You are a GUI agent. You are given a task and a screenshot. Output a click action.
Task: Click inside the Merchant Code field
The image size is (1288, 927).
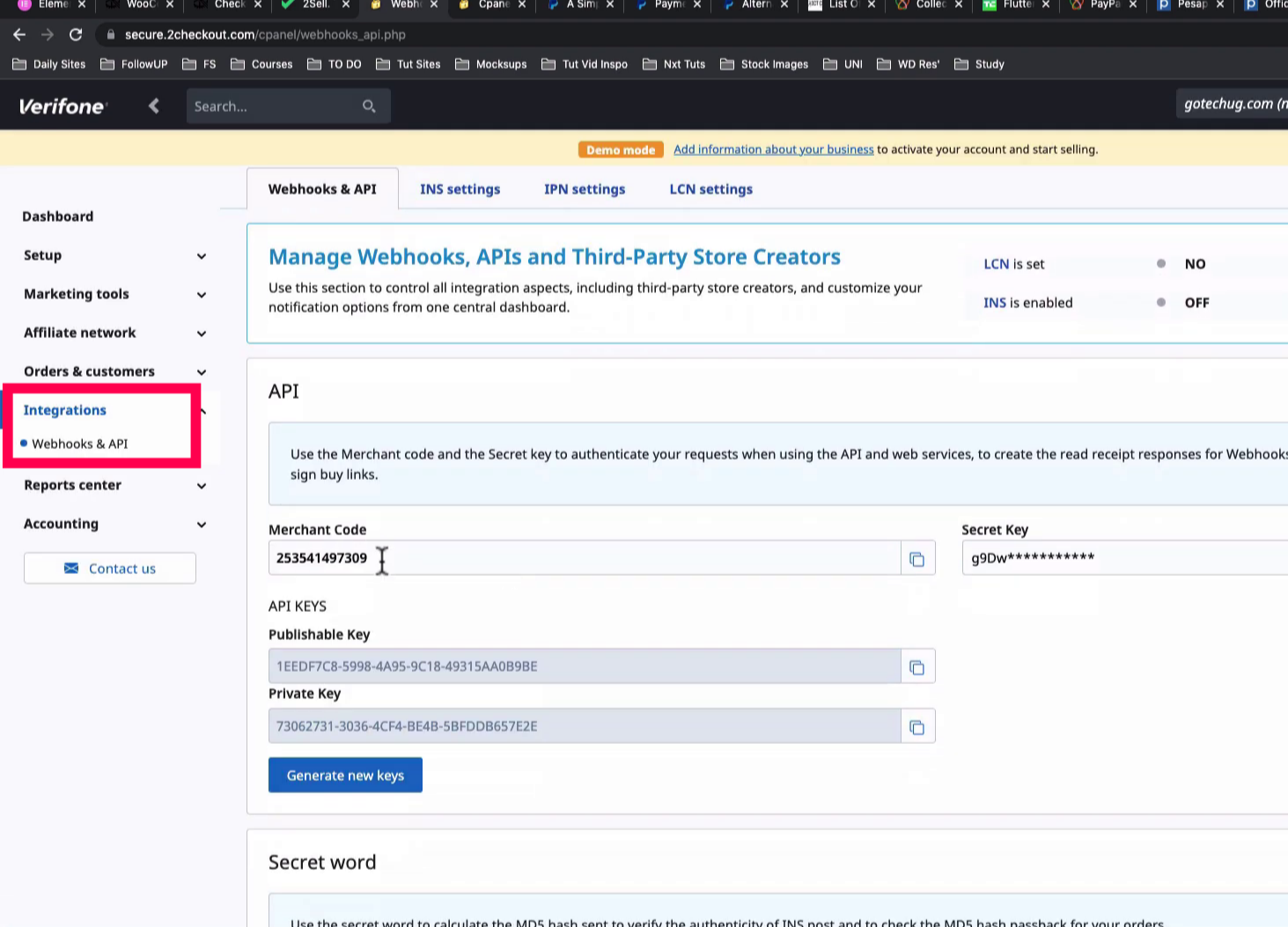[x=585, y=558]
